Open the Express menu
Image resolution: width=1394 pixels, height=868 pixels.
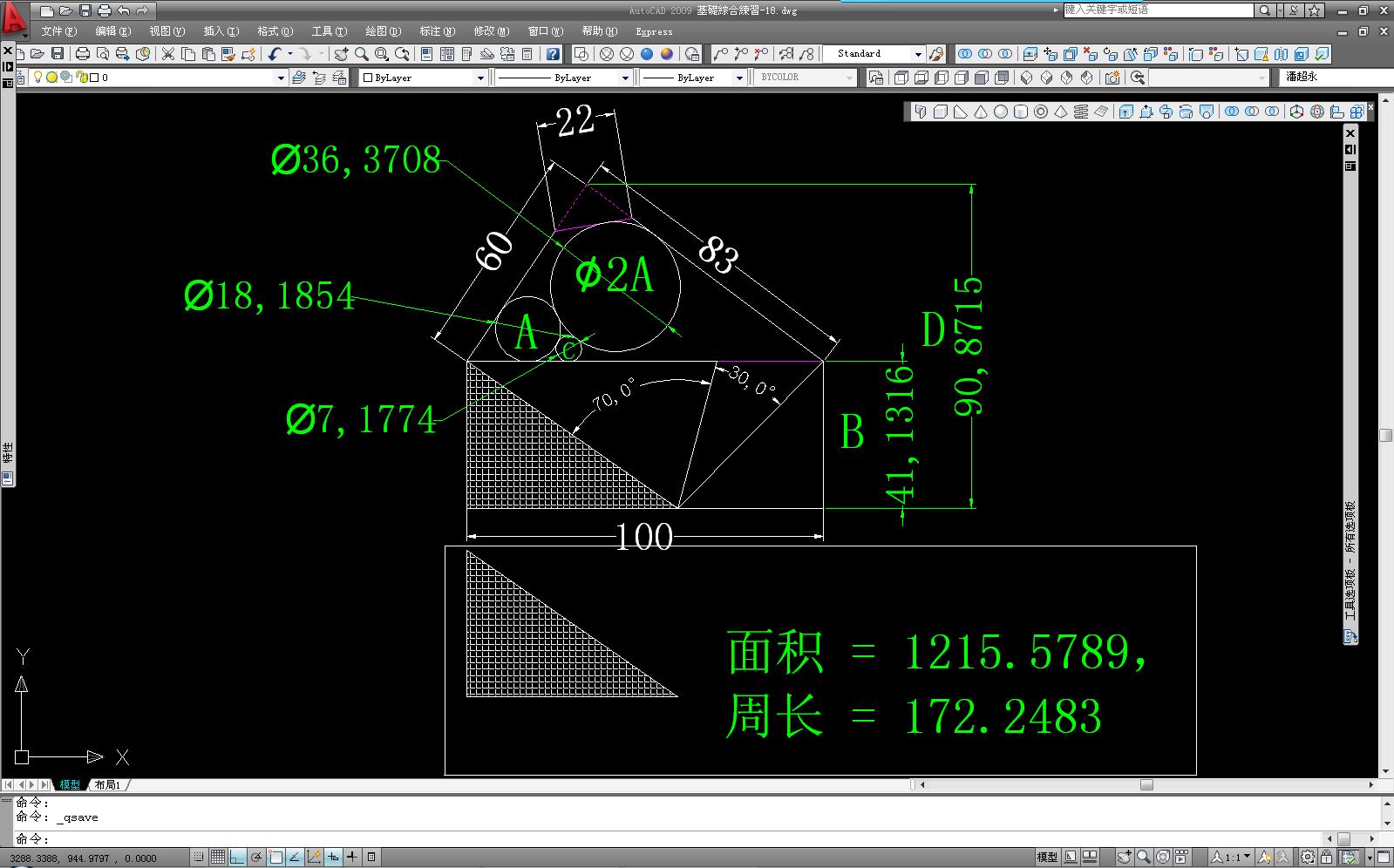pos(654,31)
